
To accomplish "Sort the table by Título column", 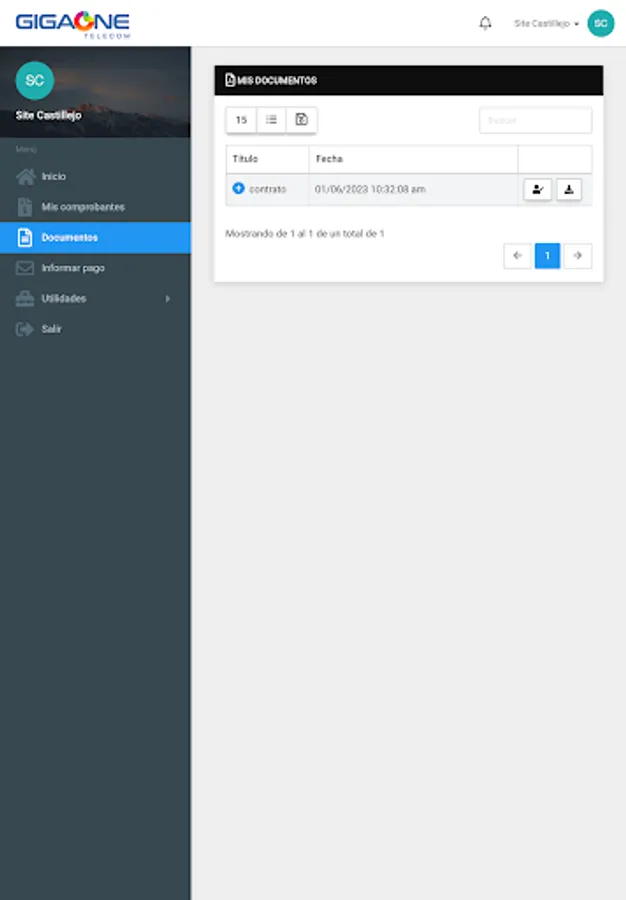I will (267, 159).
